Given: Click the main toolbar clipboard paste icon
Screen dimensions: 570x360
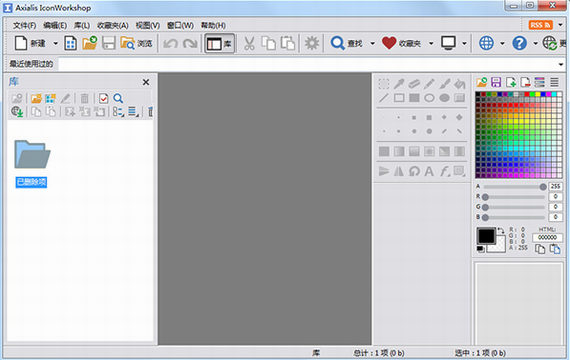Looking at the screenshot, I should point(288,43).
